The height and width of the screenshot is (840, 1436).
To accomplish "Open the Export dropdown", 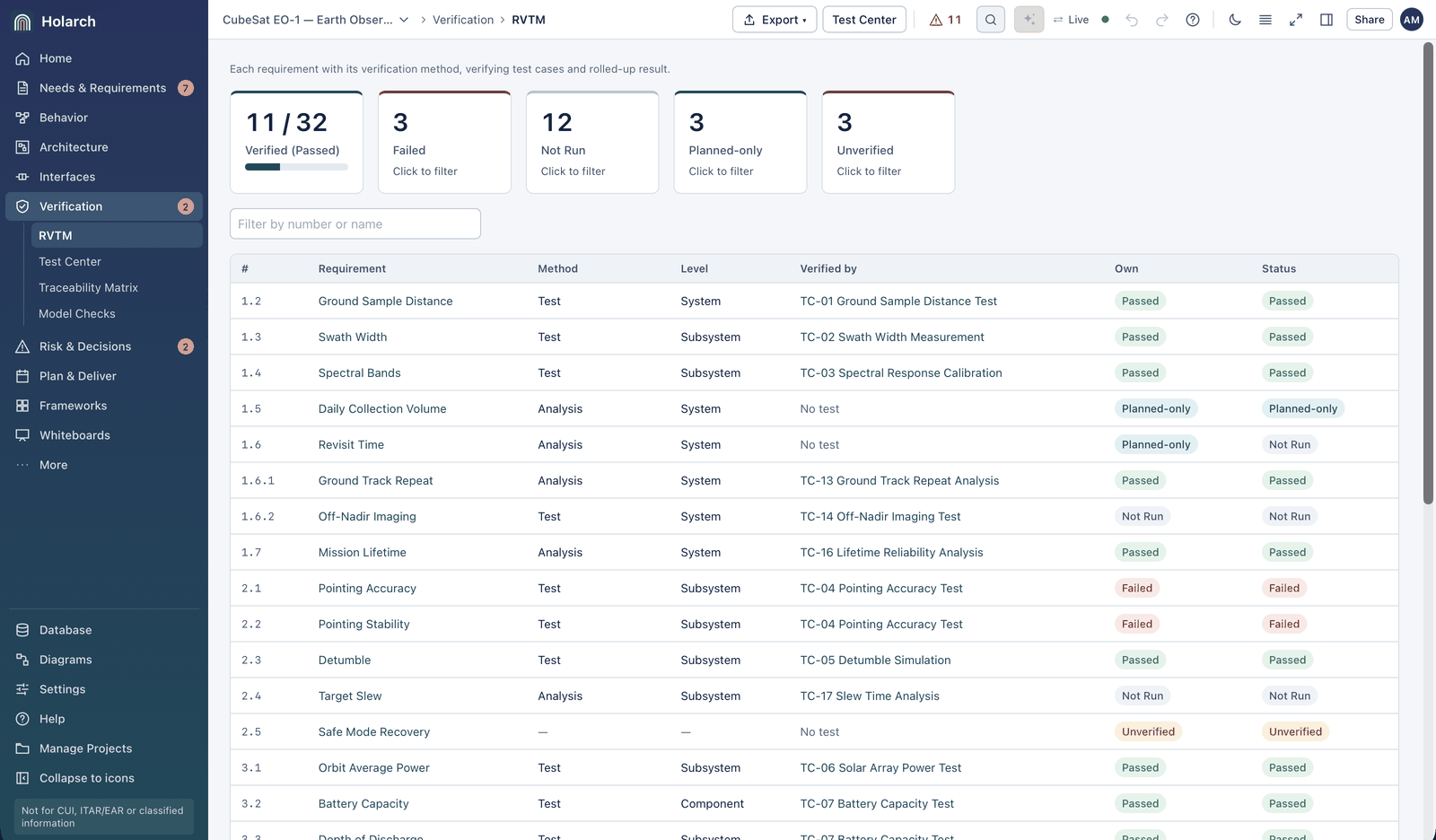I will tap(775, 20).
